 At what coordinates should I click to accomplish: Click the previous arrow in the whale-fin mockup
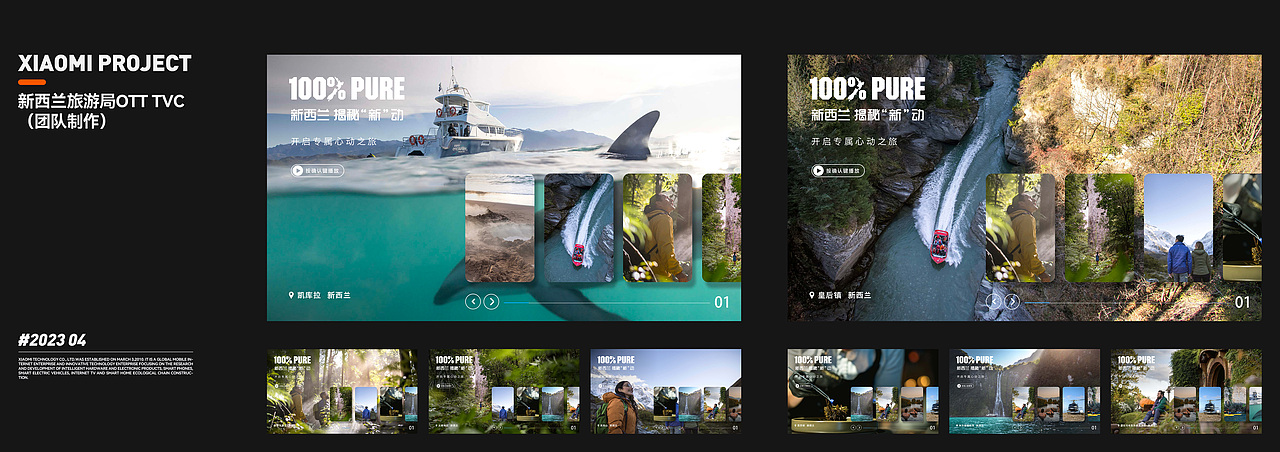pyautogui.click(x=473, y=301)
